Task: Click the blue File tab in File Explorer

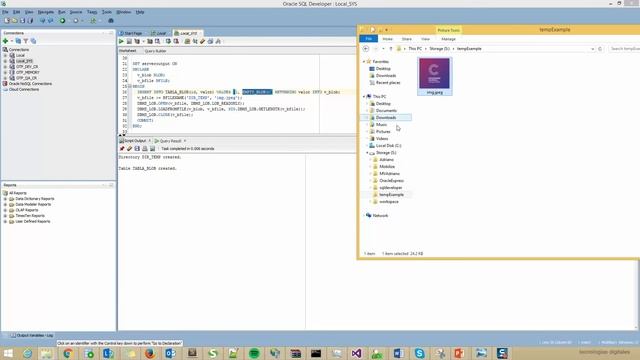Action: click(369, 39)
